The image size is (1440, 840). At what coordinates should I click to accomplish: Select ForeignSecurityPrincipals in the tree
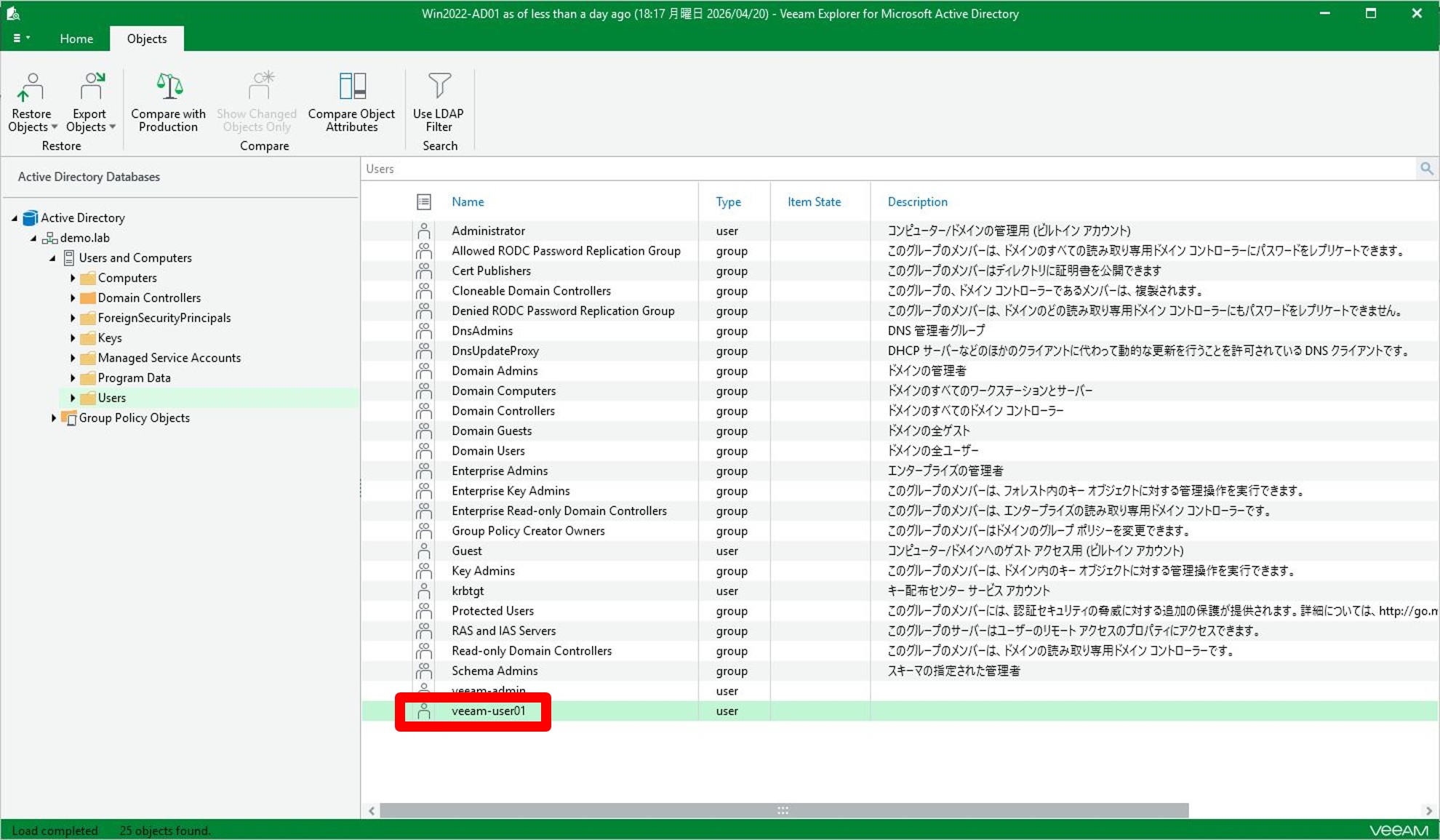click(x=164, y=318)
